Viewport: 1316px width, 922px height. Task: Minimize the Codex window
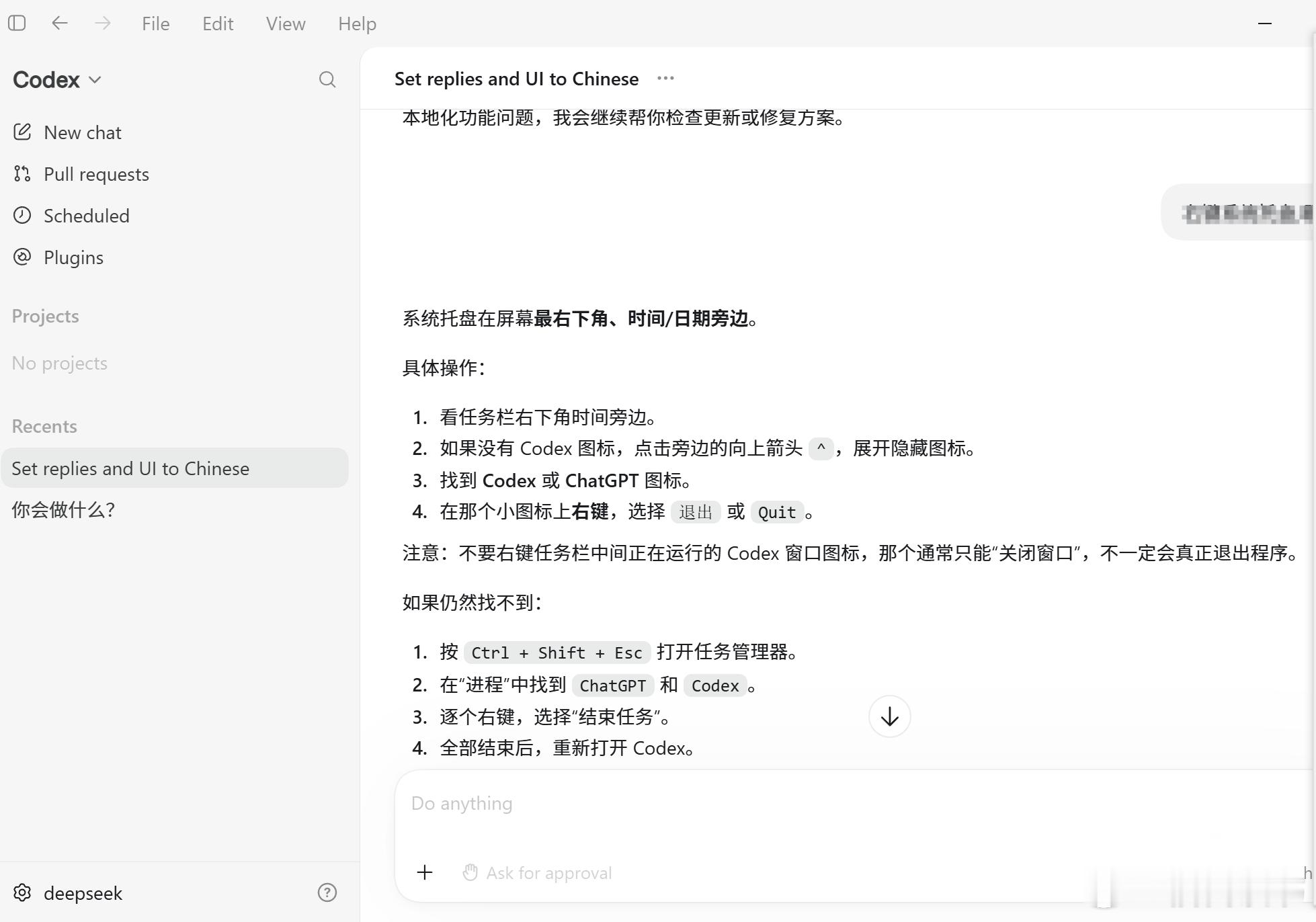[x=1265, y=24]
